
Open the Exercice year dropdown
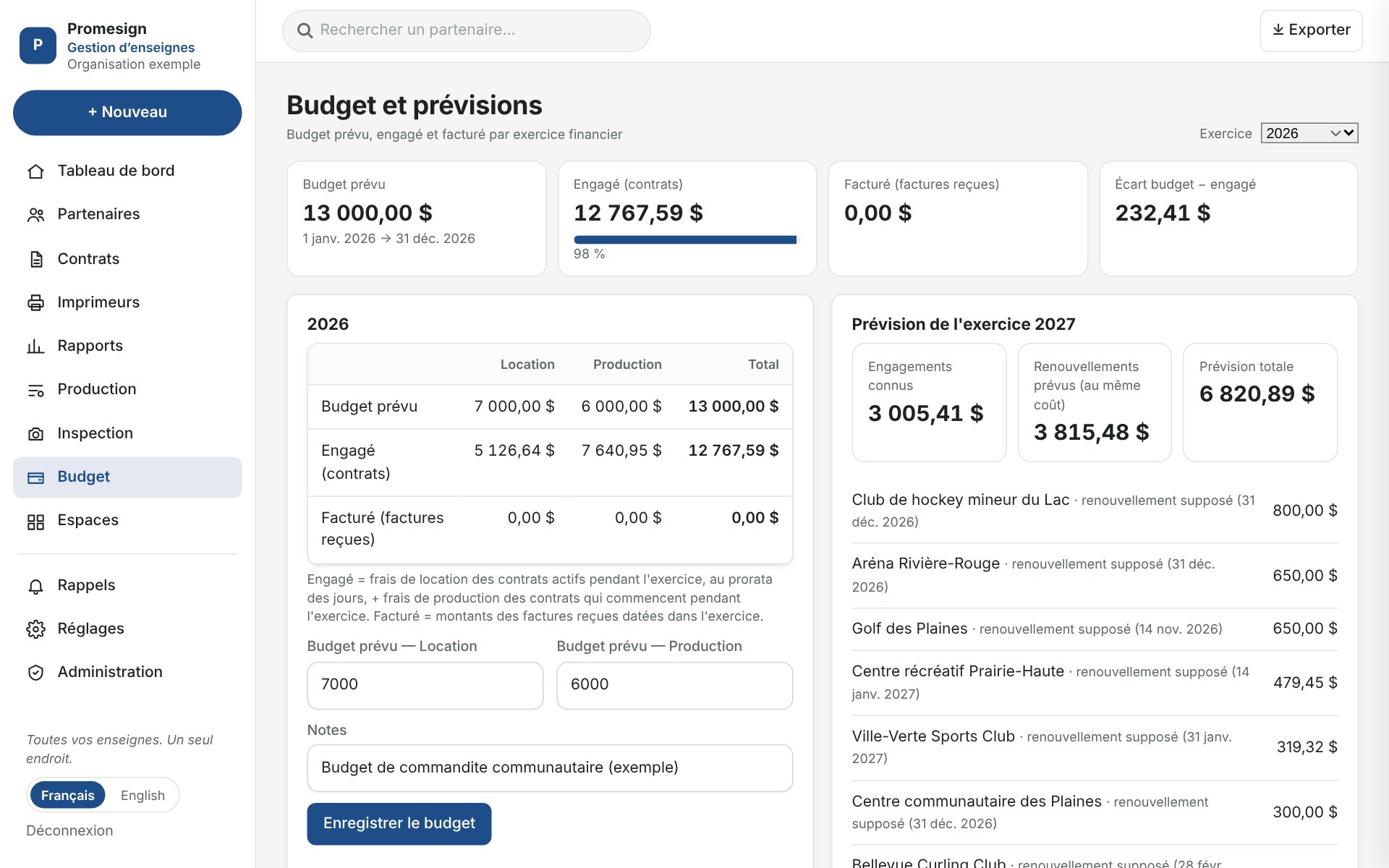[x=1309, y=133]
